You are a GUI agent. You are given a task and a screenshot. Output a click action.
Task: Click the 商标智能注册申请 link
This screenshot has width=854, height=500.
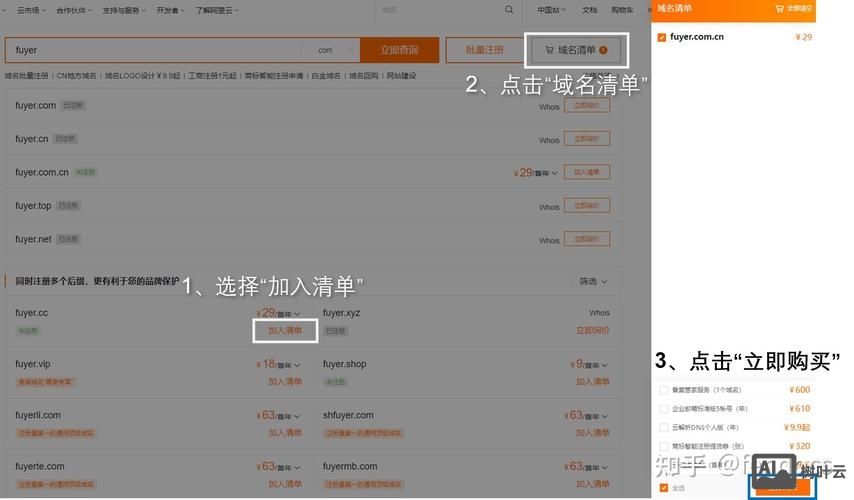tap(274, 76)
